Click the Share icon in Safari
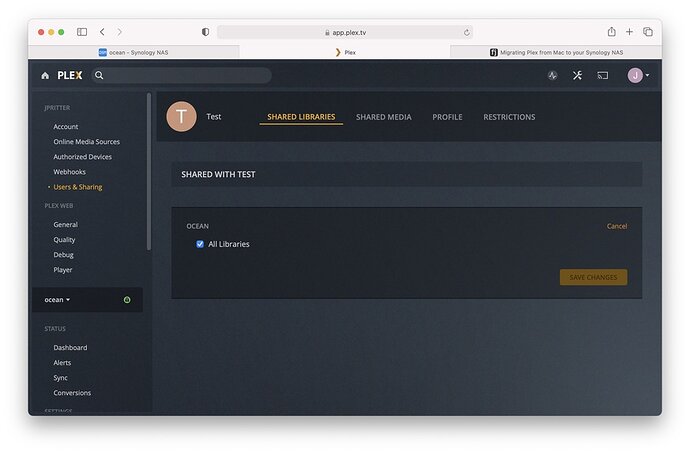This screenshot has height=452, width=690. 612,32
